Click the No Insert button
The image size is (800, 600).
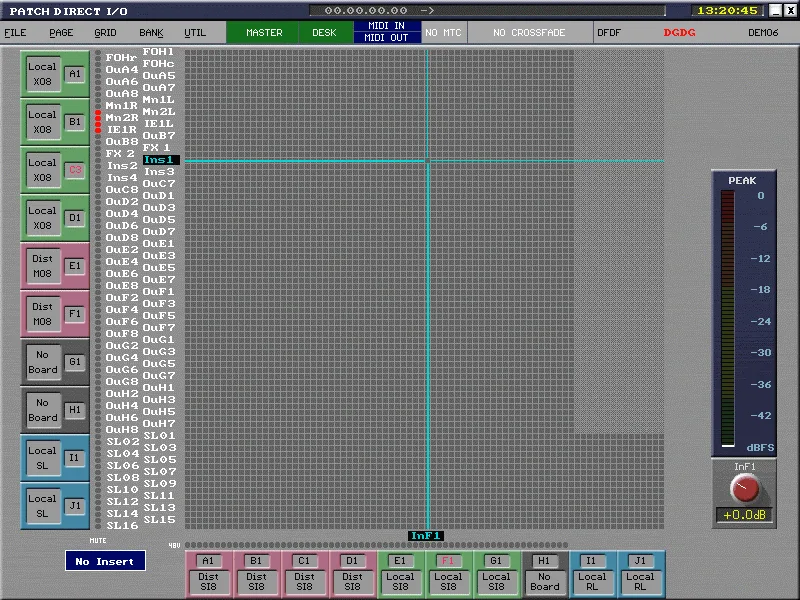coord(105,561)
